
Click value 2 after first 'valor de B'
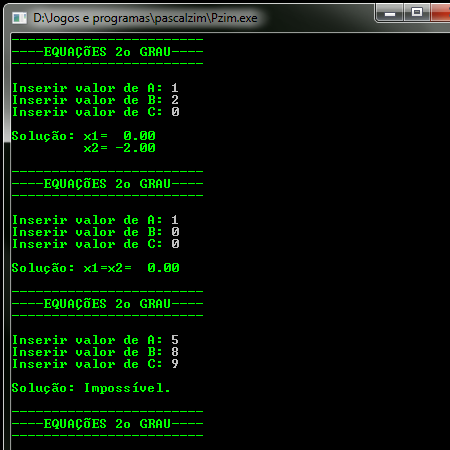click(x=175, y=100)
